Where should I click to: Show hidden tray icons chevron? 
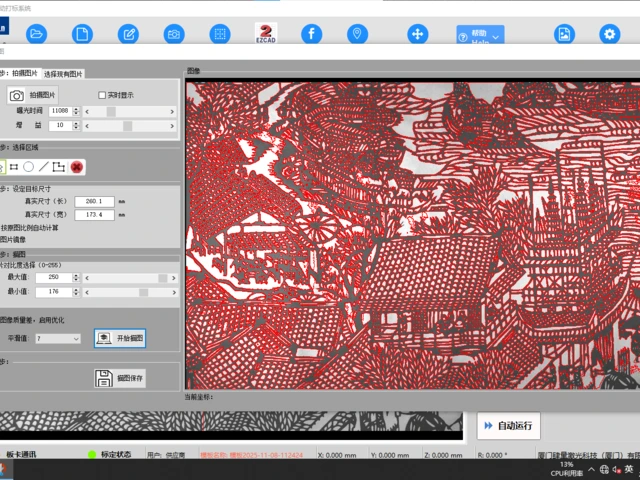(591, 469)
